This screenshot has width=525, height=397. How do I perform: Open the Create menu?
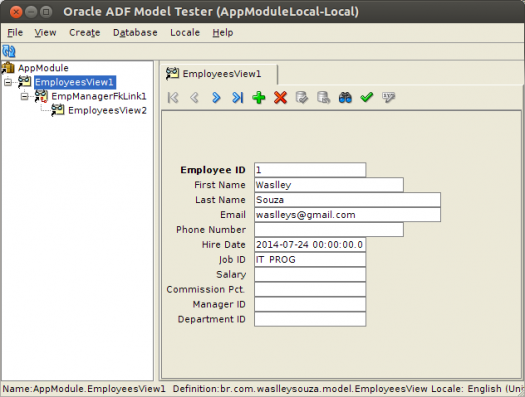click(84, 32)
